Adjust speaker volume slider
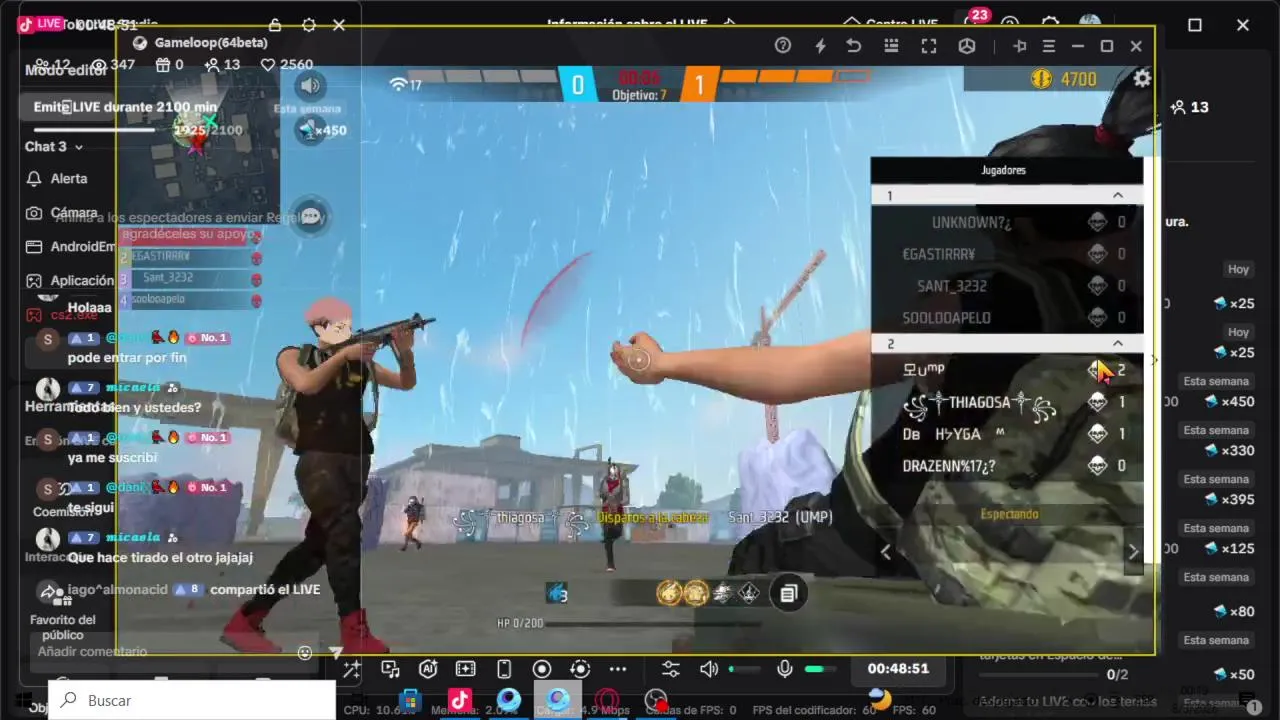1280x720 pixels. 744,669
